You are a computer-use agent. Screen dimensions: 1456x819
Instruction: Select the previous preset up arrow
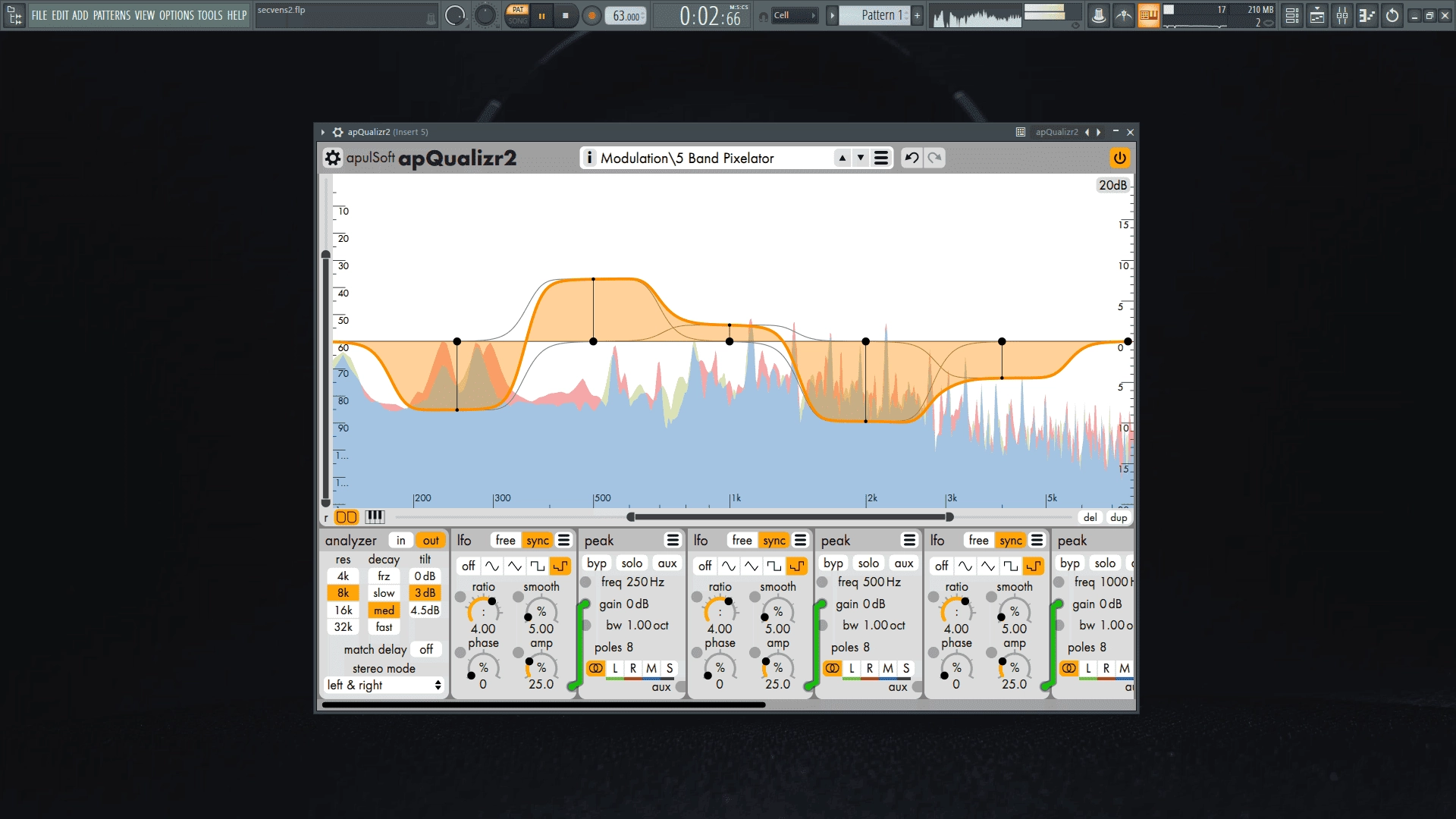842,158
